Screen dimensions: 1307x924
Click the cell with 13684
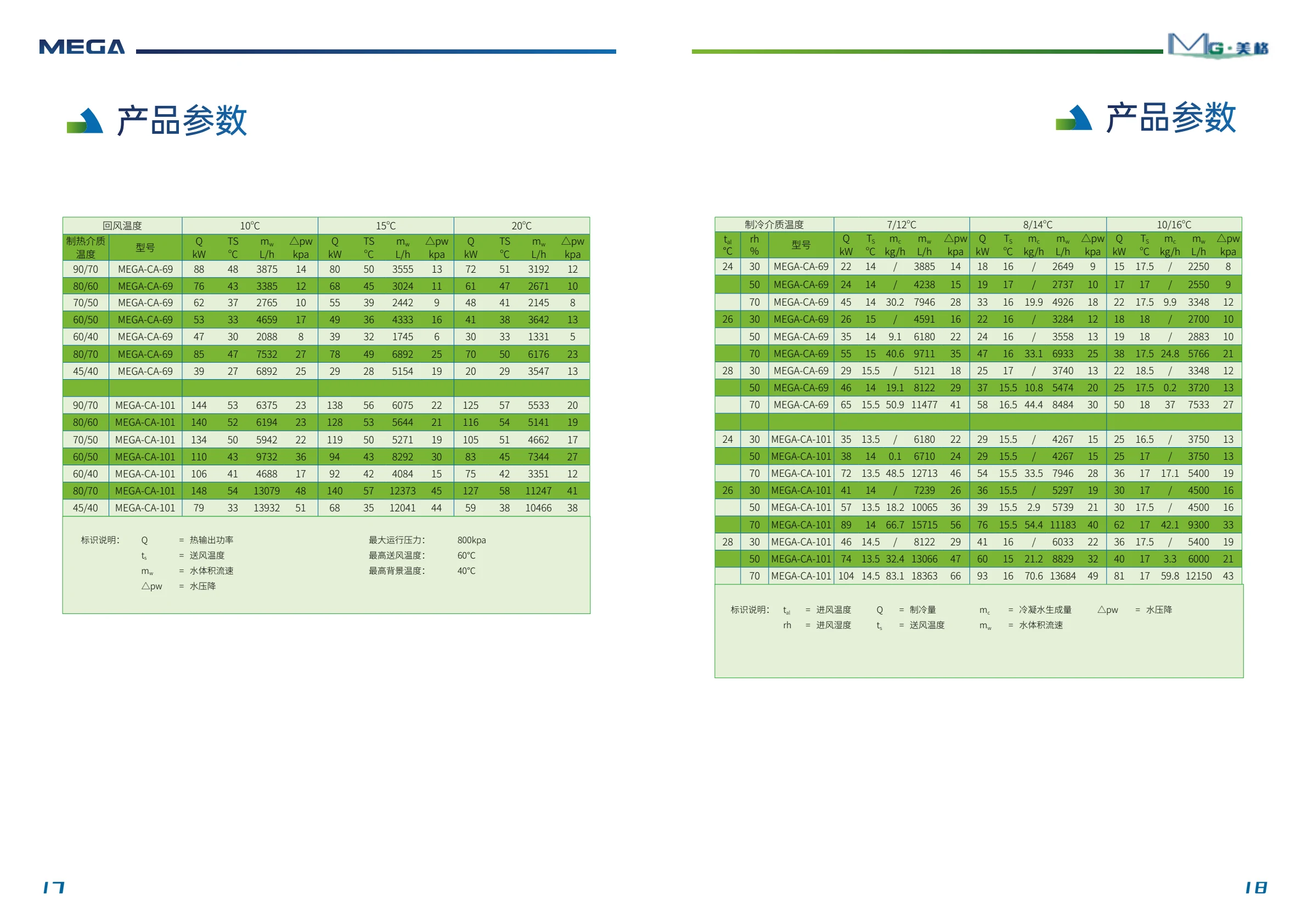point(1063,576)
